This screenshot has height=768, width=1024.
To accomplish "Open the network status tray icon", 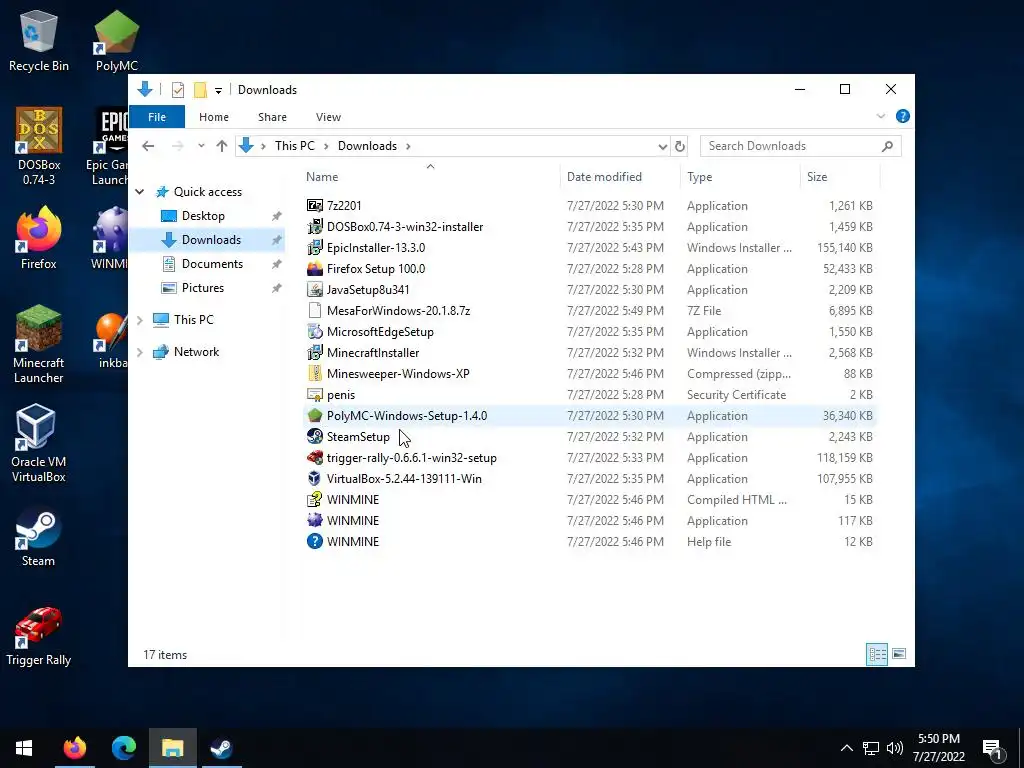I will click(871, 748).
